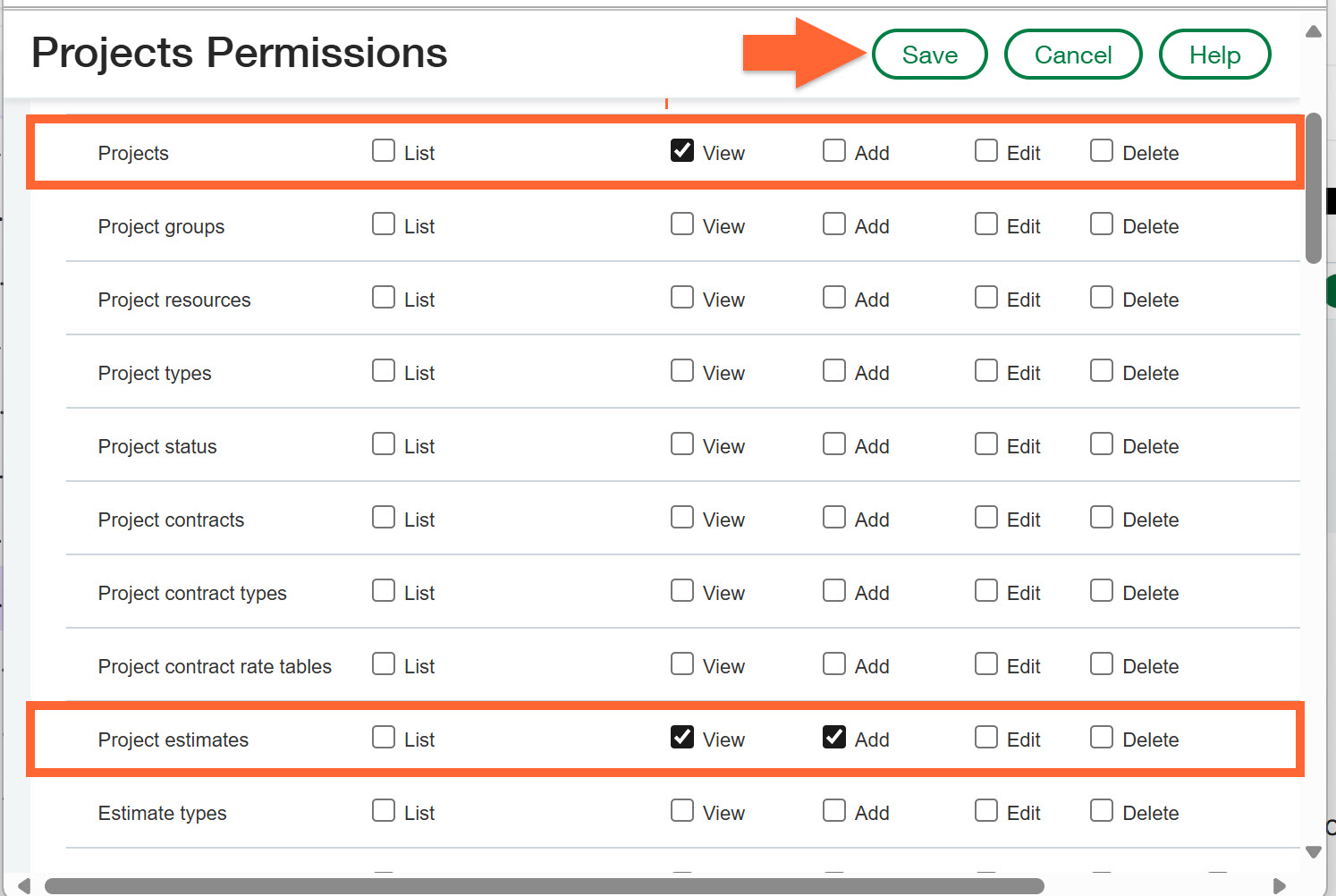Check Add for Project types
Image resolution: width=1336 pixels, height=896 pixels.
(x=834, y=370)
